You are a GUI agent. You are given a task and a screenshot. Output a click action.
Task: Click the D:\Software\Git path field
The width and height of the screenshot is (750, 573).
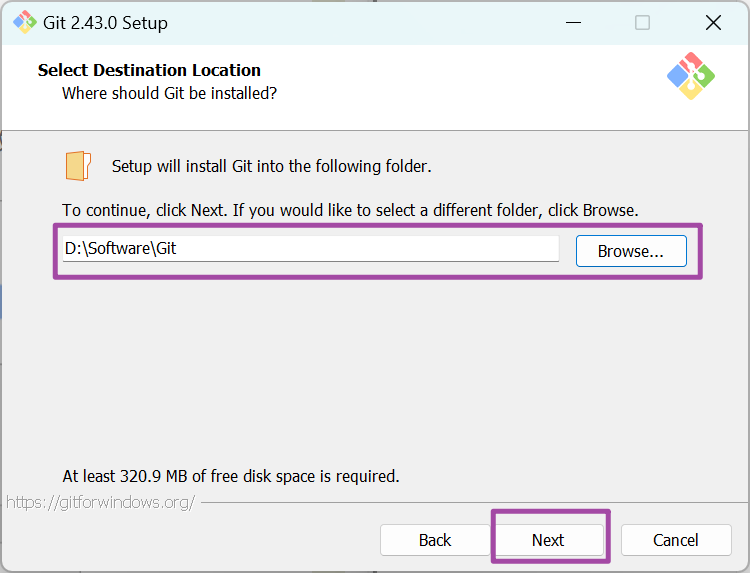310,248
